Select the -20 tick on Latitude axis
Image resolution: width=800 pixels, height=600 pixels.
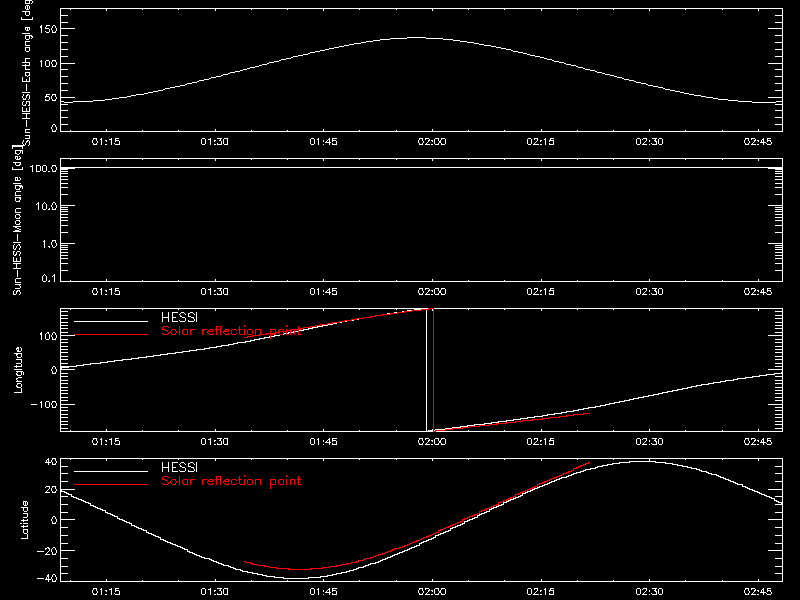click(x=47, y=551)
